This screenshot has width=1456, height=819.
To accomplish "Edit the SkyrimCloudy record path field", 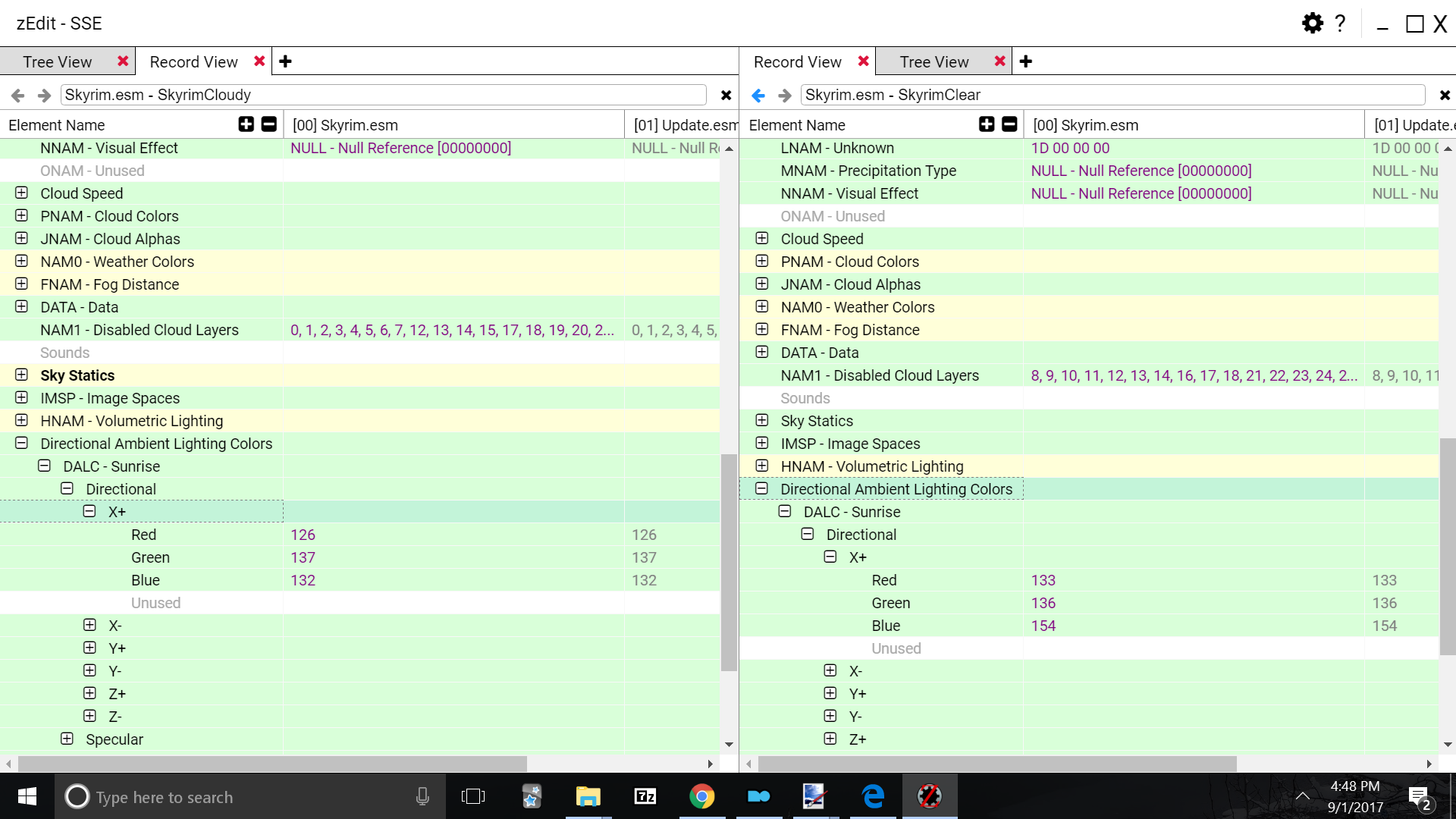I will 383,95.
